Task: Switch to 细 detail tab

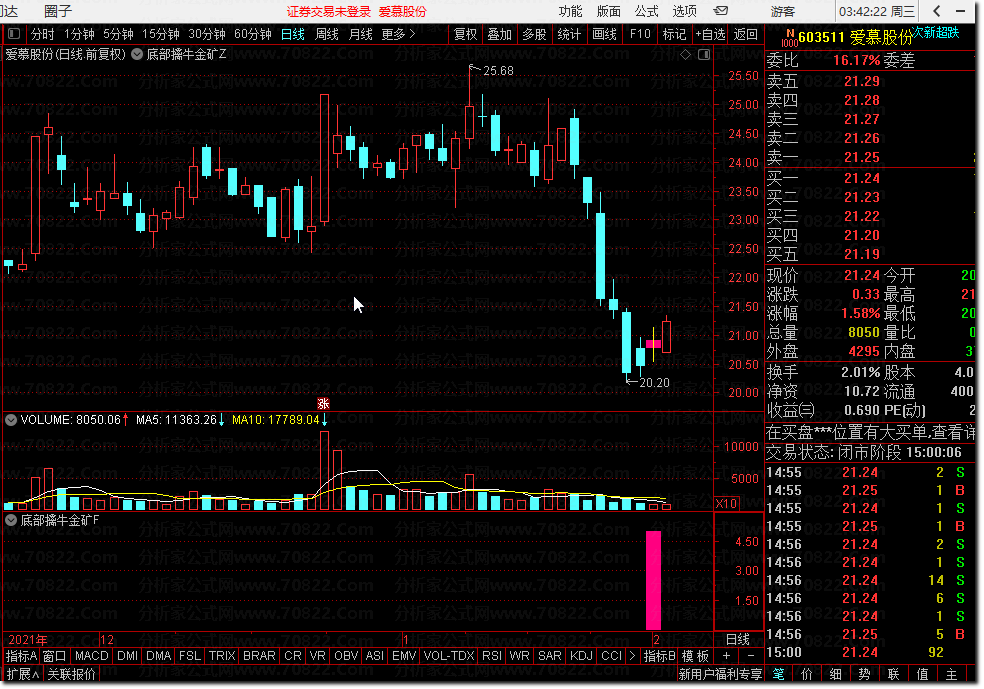Action: [835, 674]
